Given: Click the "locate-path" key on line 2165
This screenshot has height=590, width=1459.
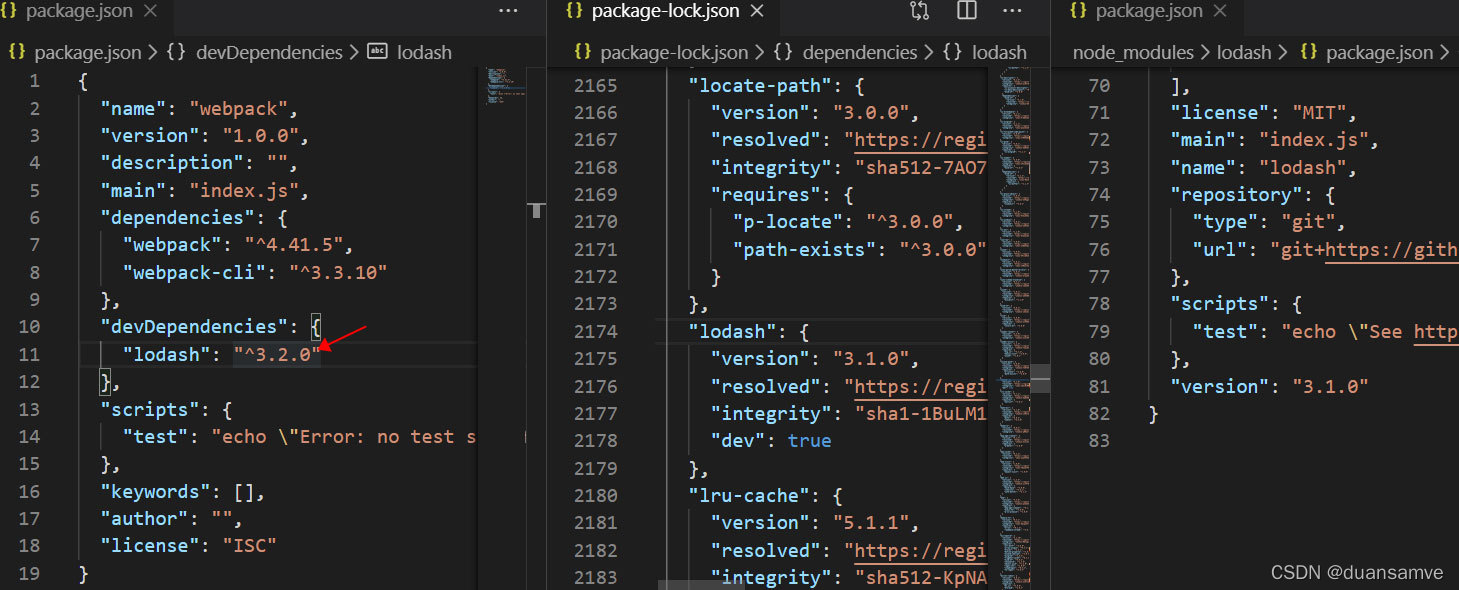Looking at the screenshot, I should coord(761,85).
